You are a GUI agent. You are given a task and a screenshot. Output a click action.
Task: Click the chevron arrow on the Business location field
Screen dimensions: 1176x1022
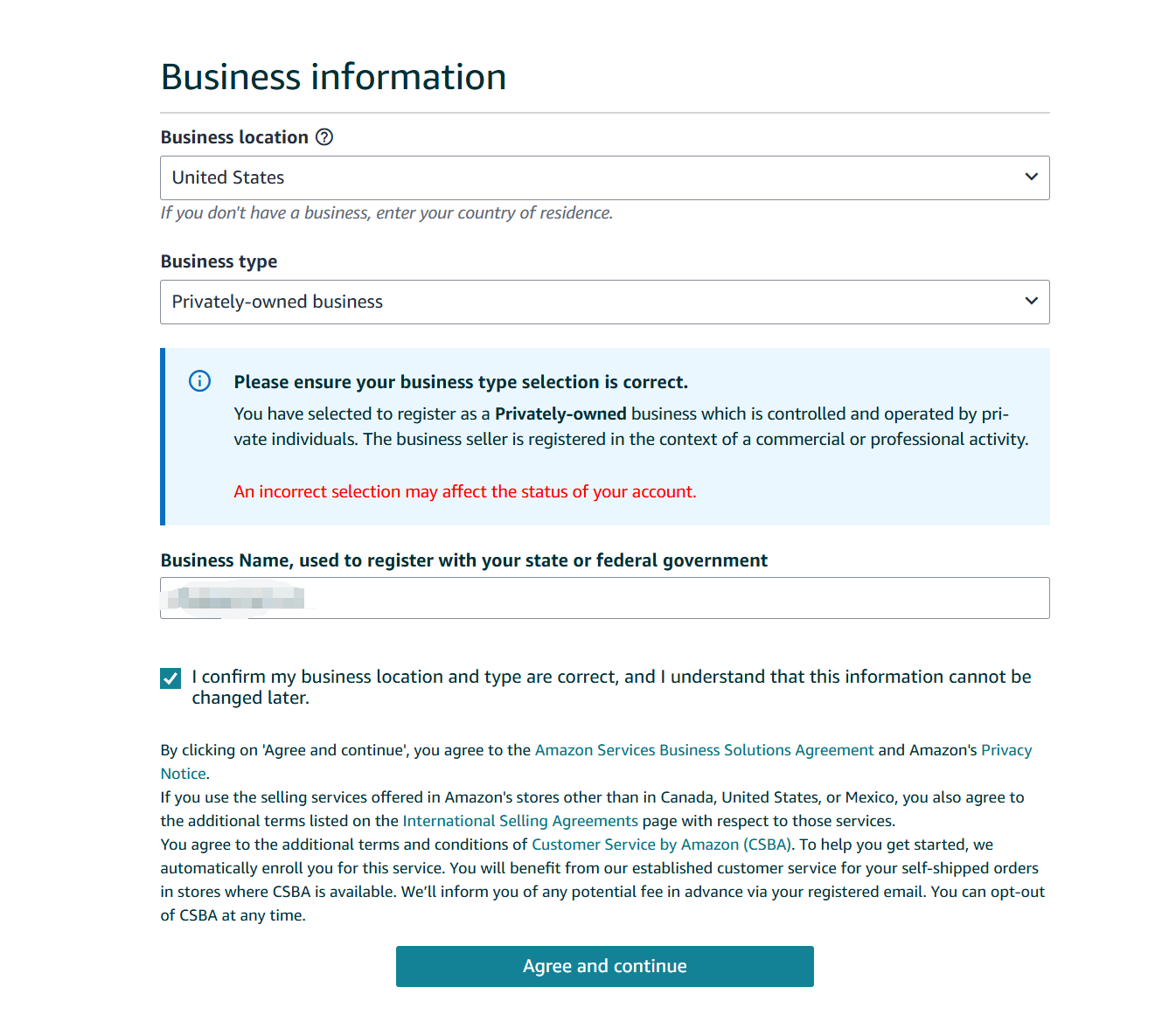1032,177
